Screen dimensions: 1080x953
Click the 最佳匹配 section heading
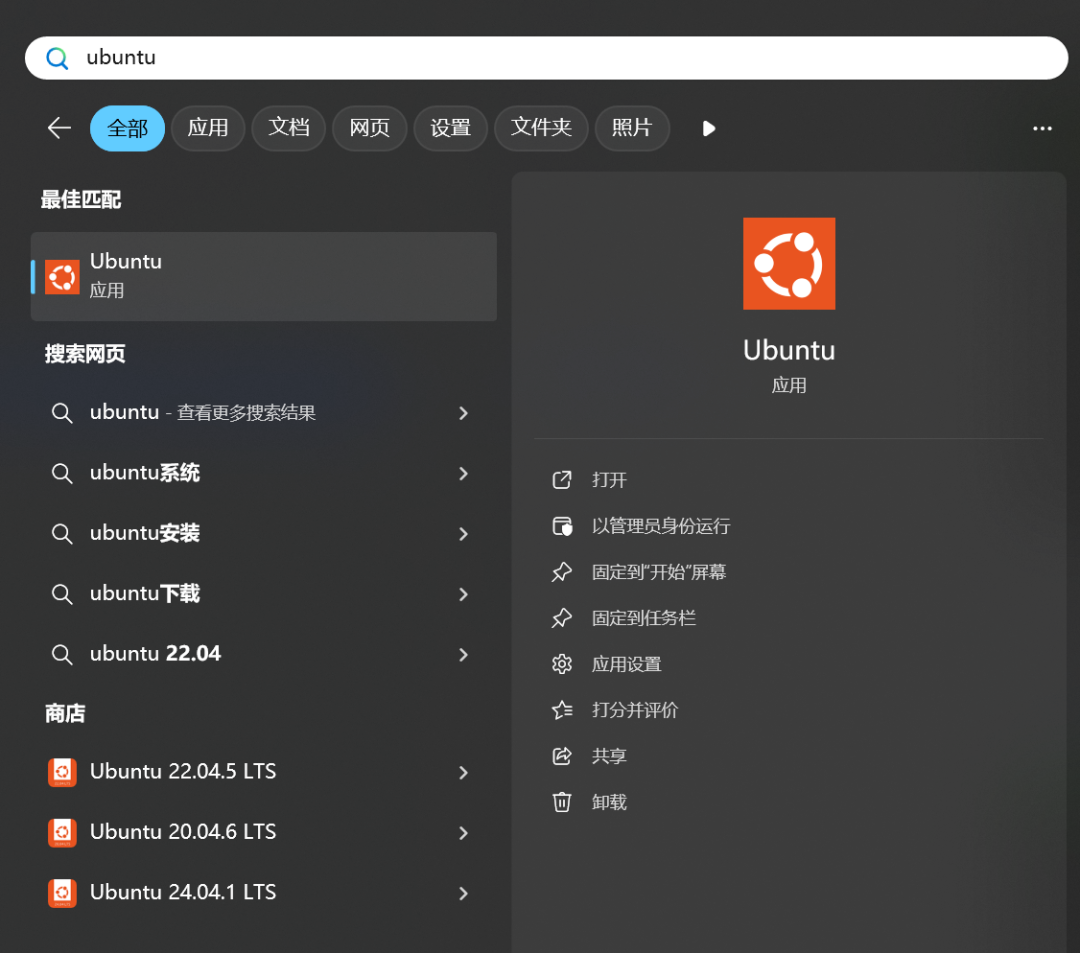pos(81,200)
